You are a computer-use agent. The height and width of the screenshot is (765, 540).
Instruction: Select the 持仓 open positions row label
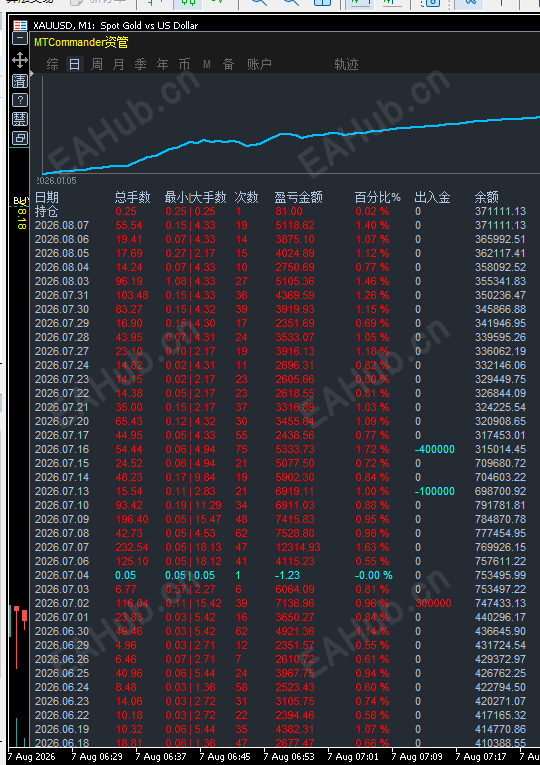pos(46,211)
